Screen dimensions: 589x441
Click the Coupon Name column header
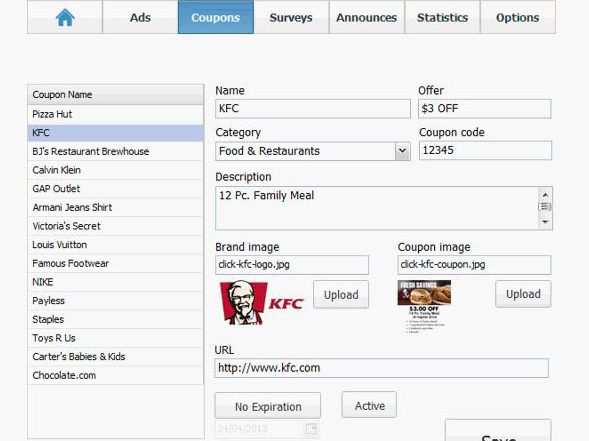pyautogui.click(x=115, y=95)
